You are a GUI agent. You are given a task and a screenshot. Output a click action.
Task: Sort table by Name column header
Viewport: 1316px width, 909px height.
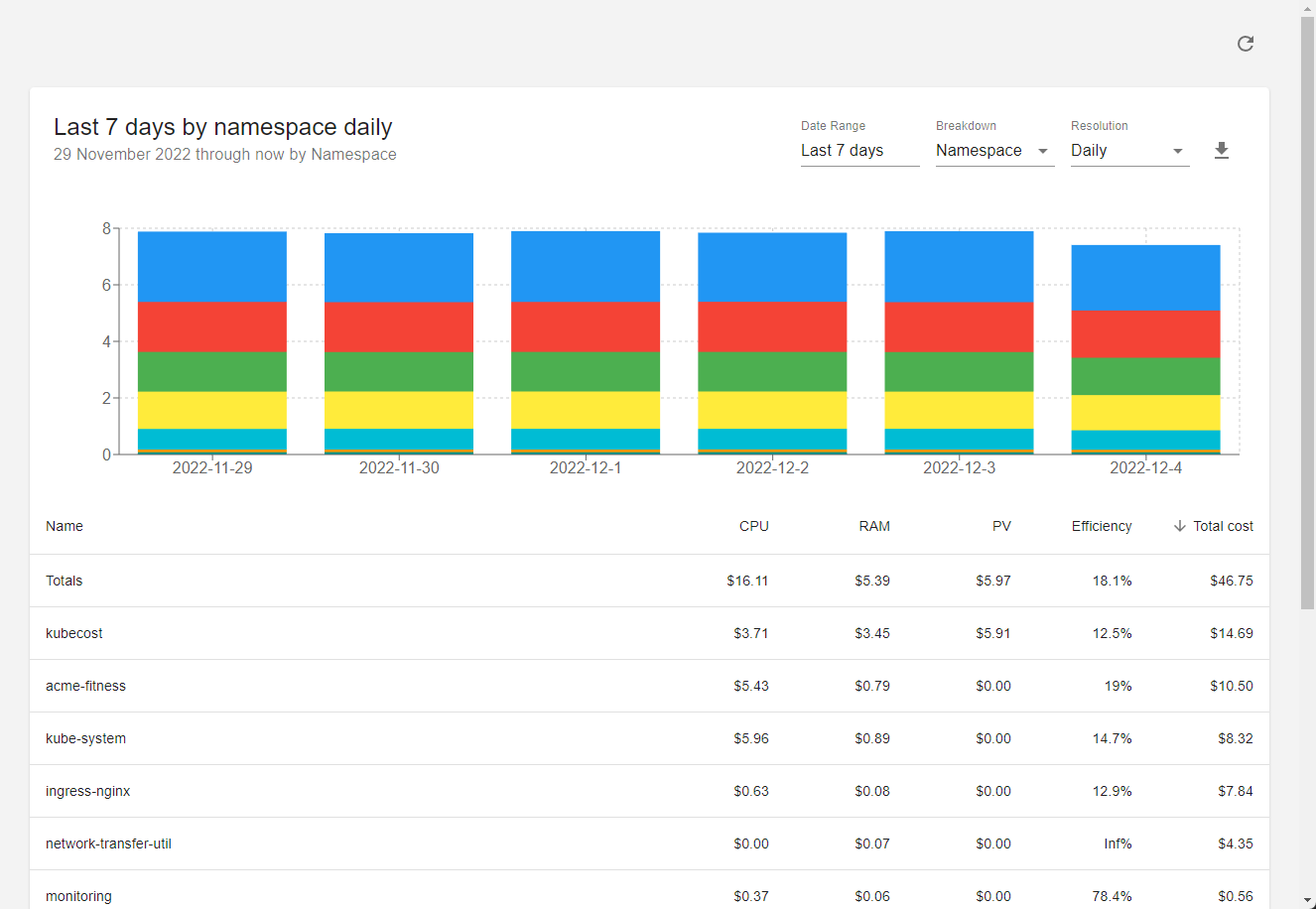click(65, 526)
